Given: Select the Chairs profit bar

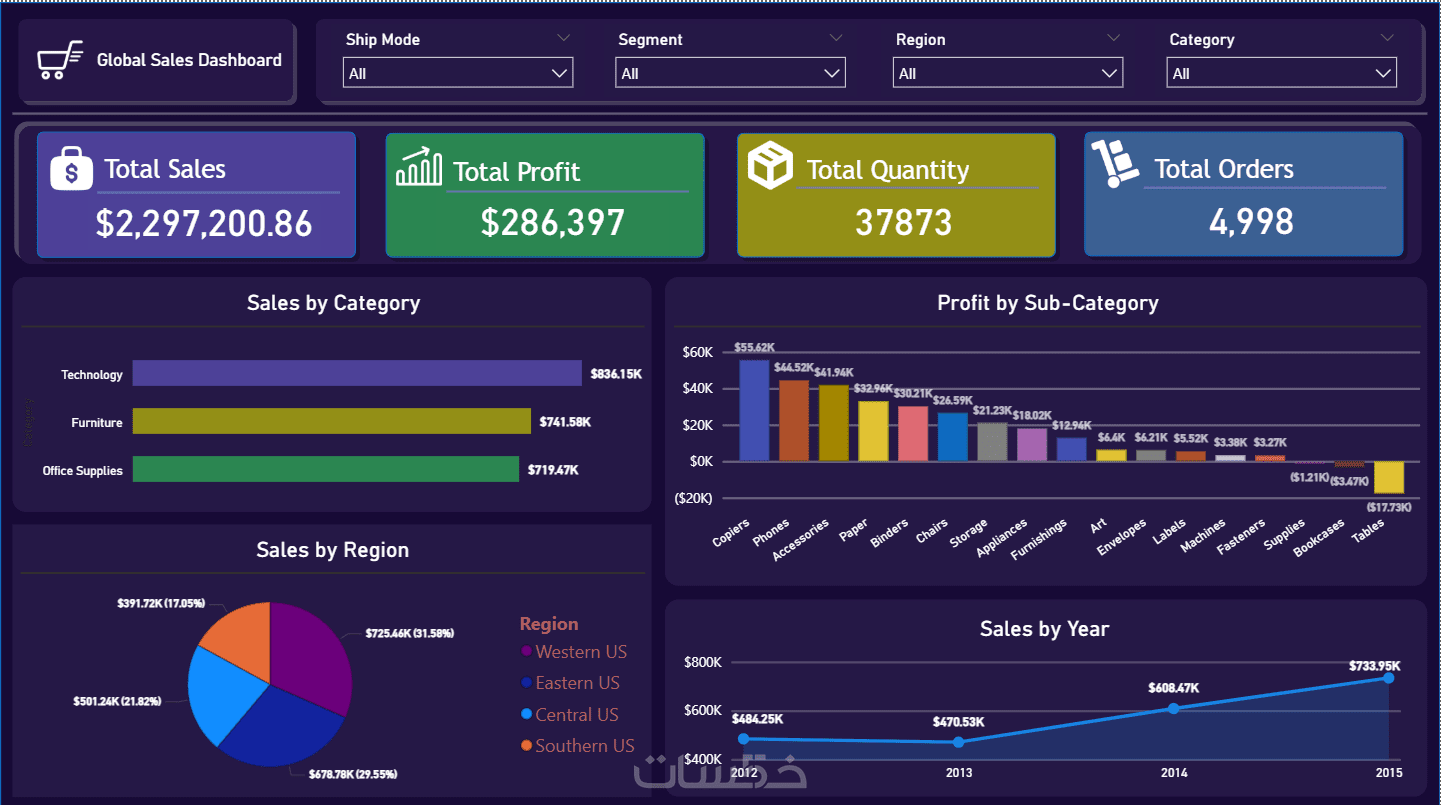Looking at the screenshot, I should pyautogui.click(x=952, y=437).
